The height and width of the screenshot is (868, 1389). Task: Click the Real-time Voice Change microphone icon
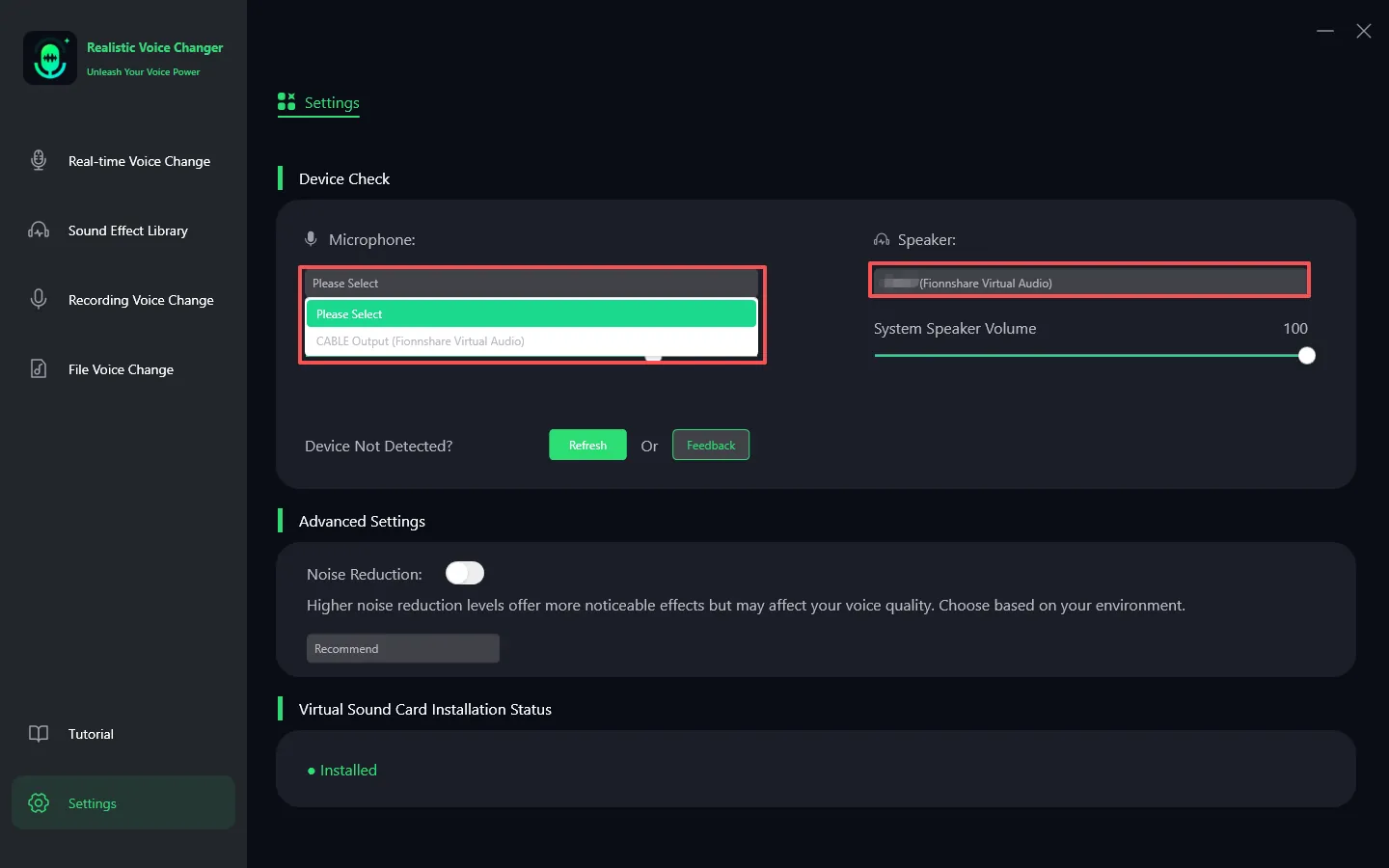[x=39, y=161]
